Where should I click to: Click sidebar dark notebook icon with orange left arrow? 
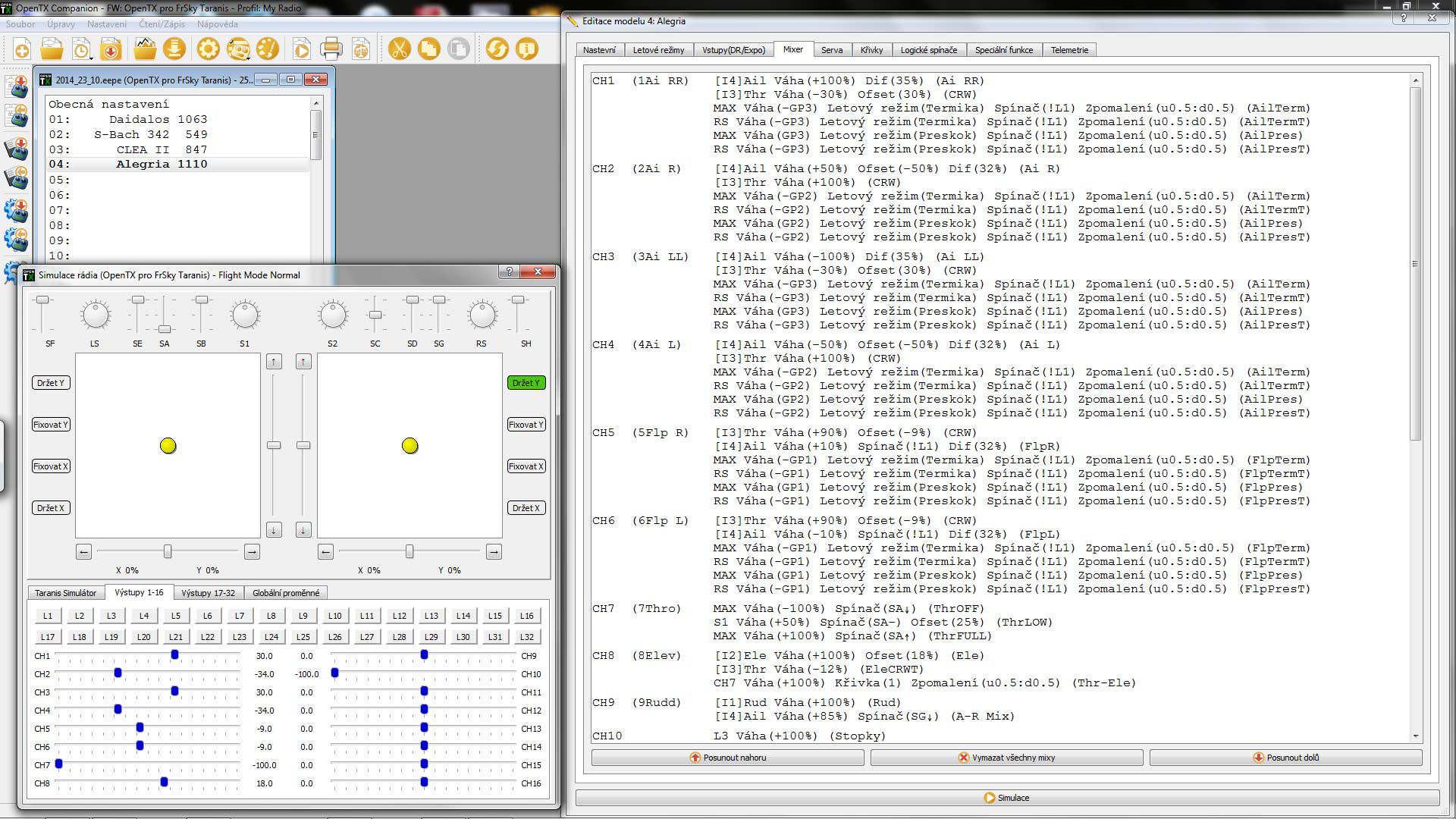tap(17, 178)
